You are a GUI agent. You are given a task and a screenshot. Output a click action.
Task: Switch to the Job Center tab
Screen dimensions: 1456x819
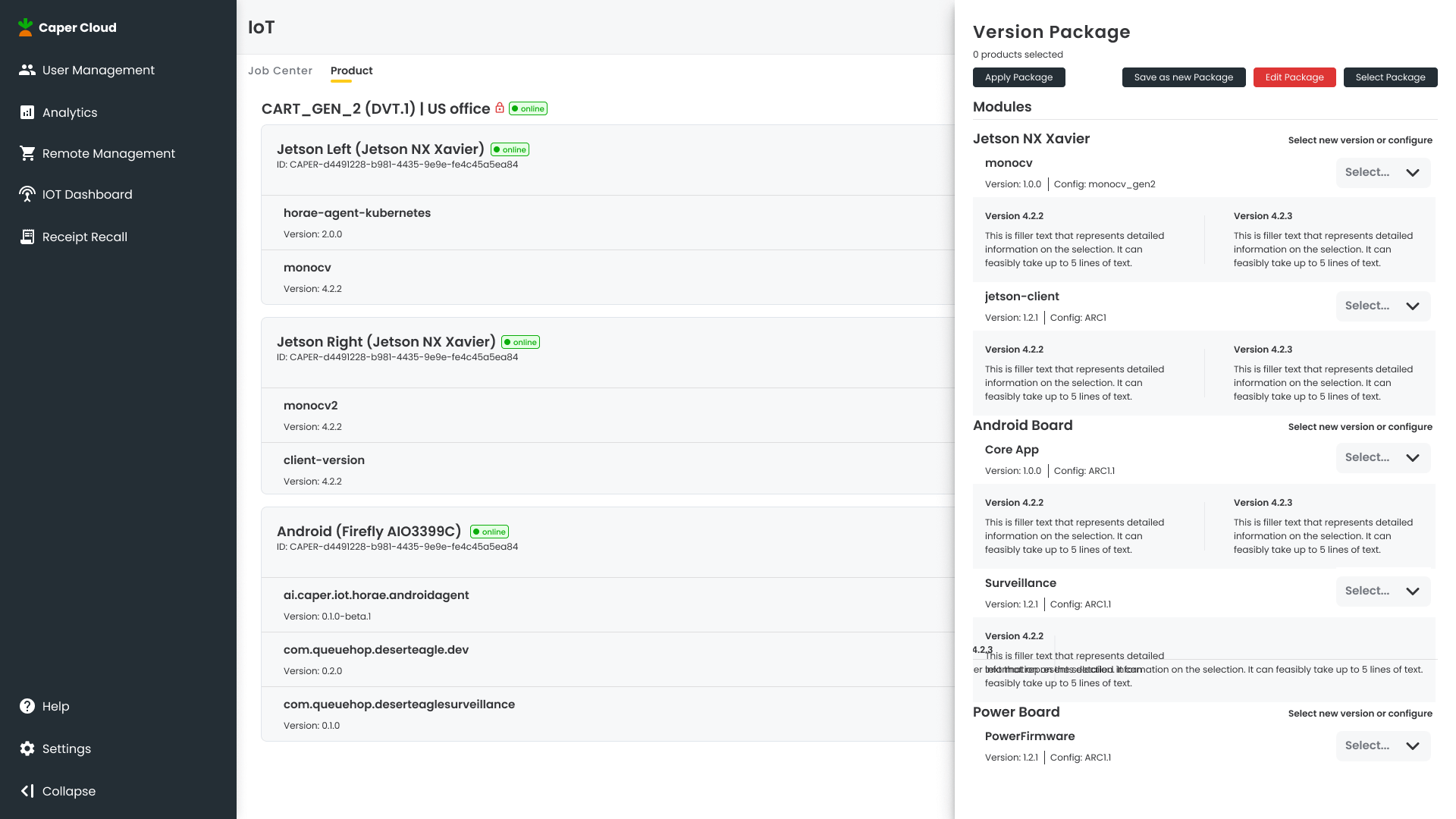click(280, 71)
